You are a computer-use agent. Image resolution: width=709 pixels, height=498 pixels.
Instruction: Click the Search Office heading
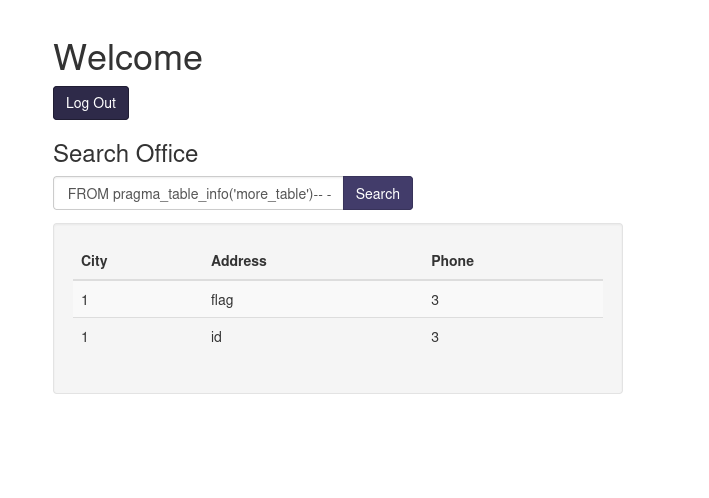(126, 153)
